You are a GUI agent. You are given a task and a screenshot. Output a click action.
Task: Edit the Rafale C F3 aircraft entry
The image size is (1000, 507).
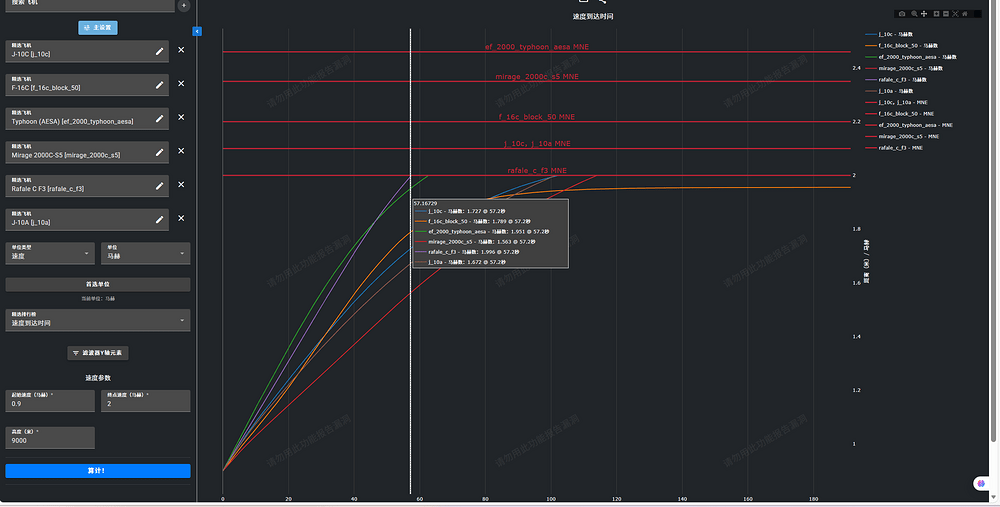point(159,186)
